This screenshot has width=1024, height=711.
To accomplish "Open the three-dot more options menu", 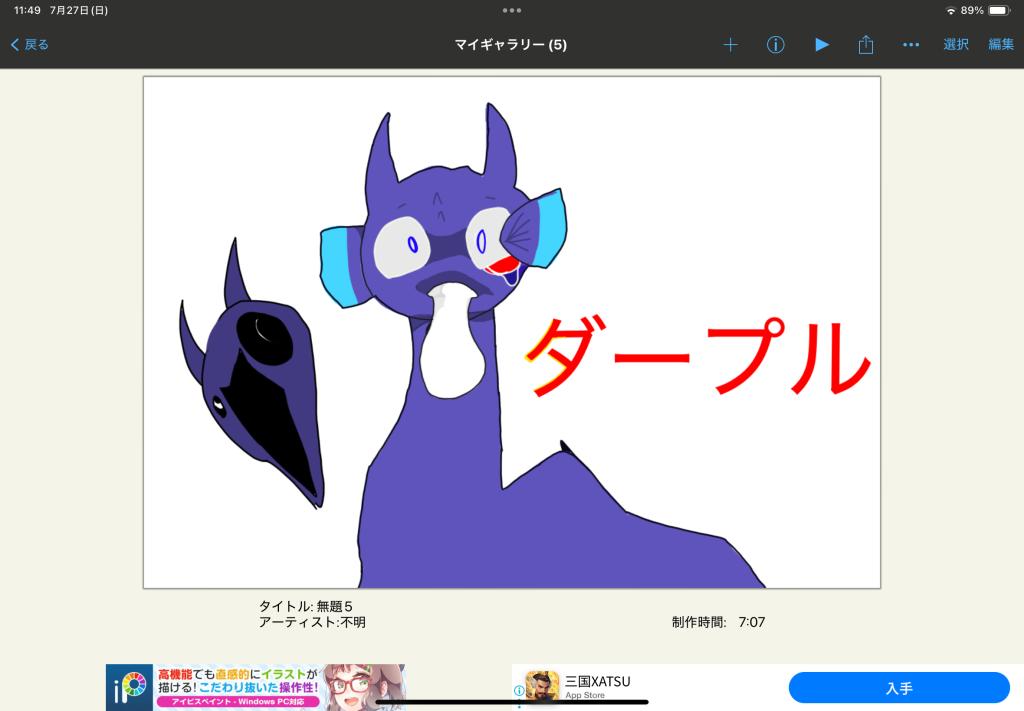I will pos(910,45).
